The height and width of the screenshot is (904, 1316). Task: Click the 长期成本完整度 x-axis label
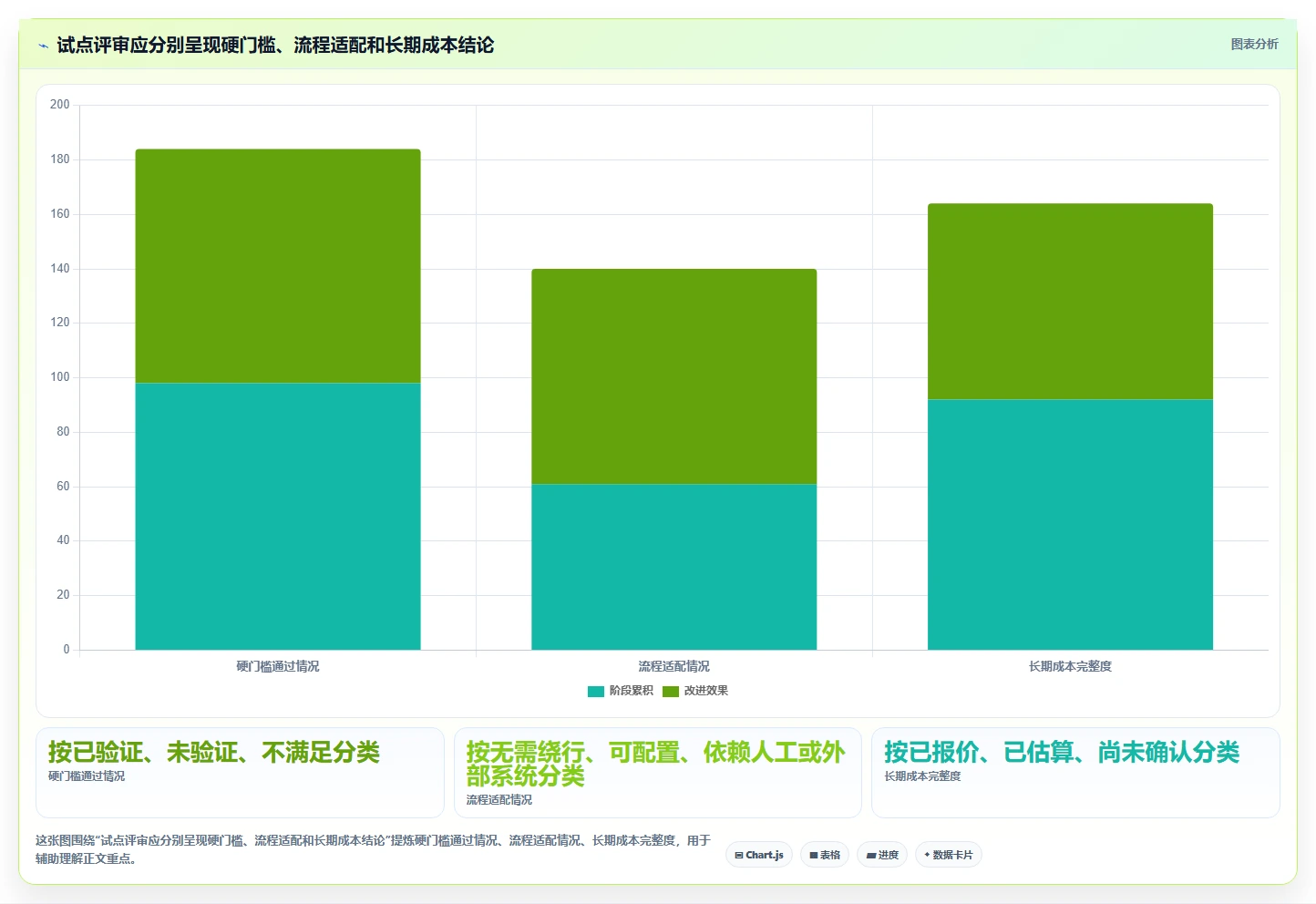coord(1070,666)
